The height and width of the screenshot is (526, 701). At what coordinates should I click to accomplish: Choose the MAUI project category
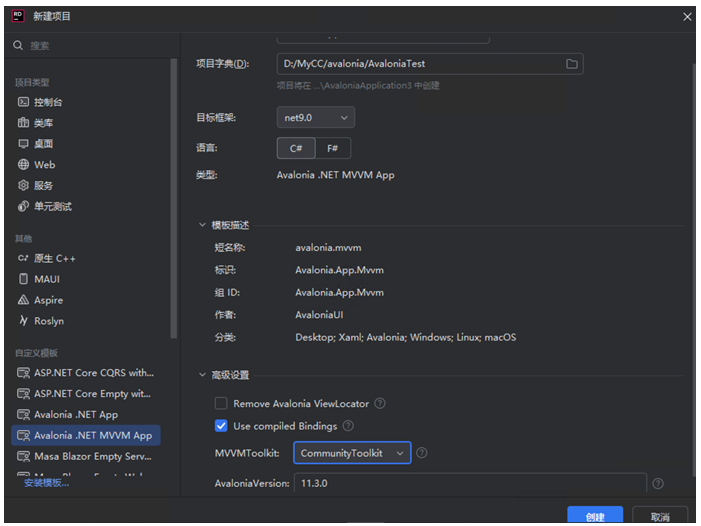pos(47,279)
